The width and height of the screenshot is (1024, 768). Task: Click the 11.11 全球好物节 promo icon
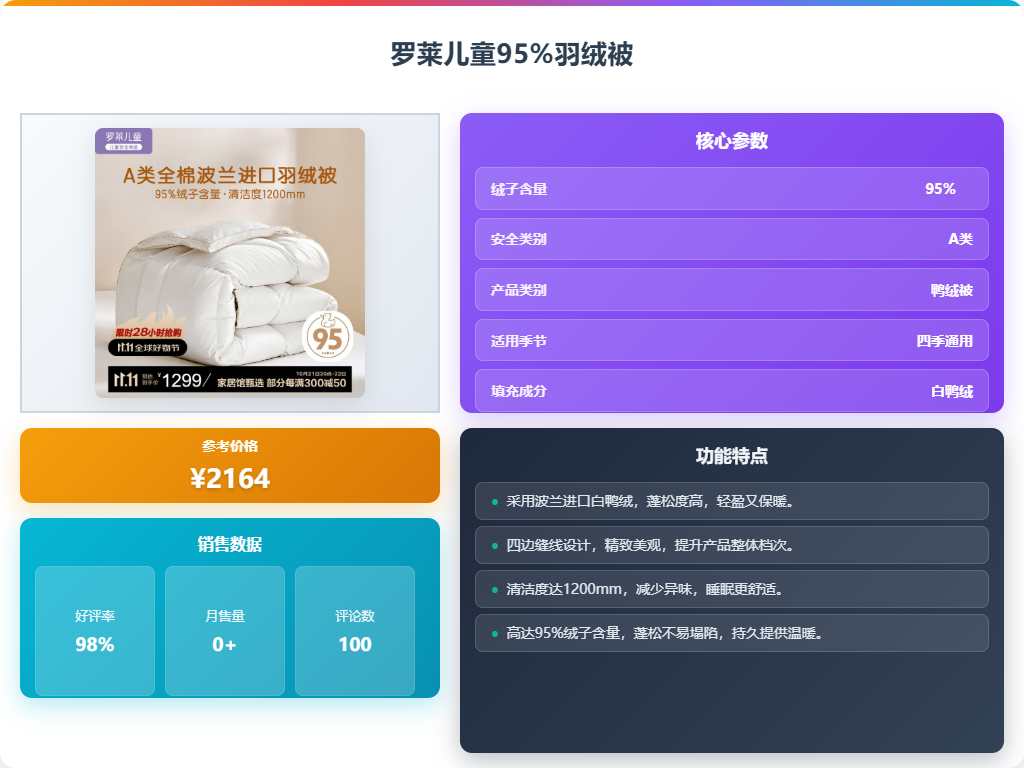point(150,348)
